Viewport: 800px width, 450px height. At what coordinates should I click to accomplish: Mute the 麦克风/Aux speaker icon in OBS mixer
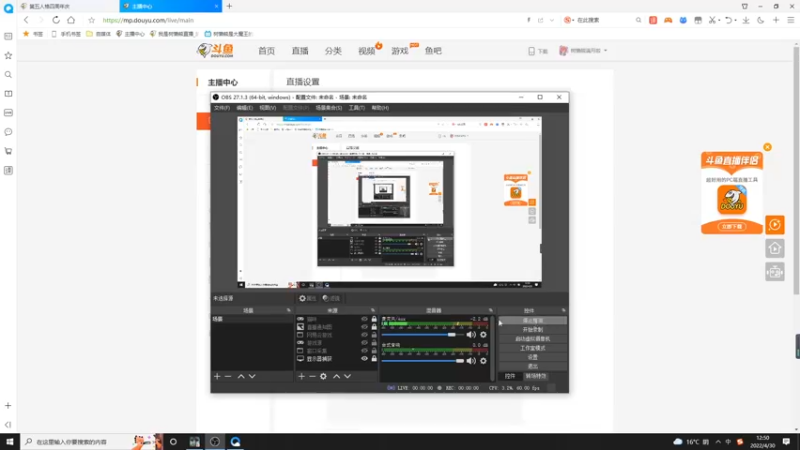[471, 335]
